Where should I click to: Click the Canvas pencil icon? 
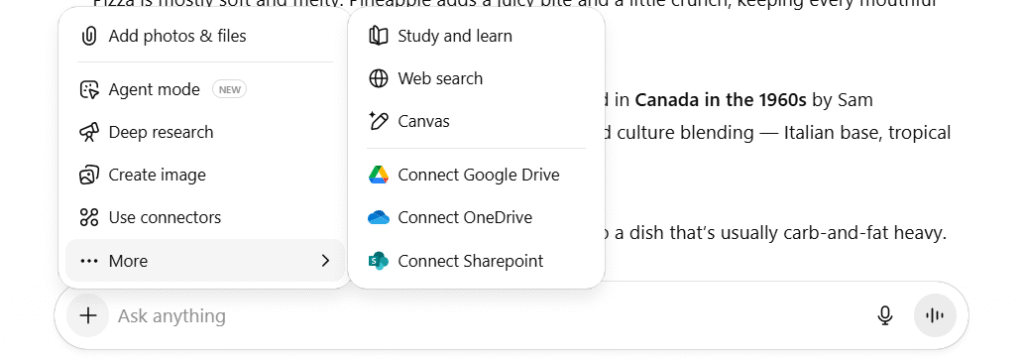coord(378,121)
